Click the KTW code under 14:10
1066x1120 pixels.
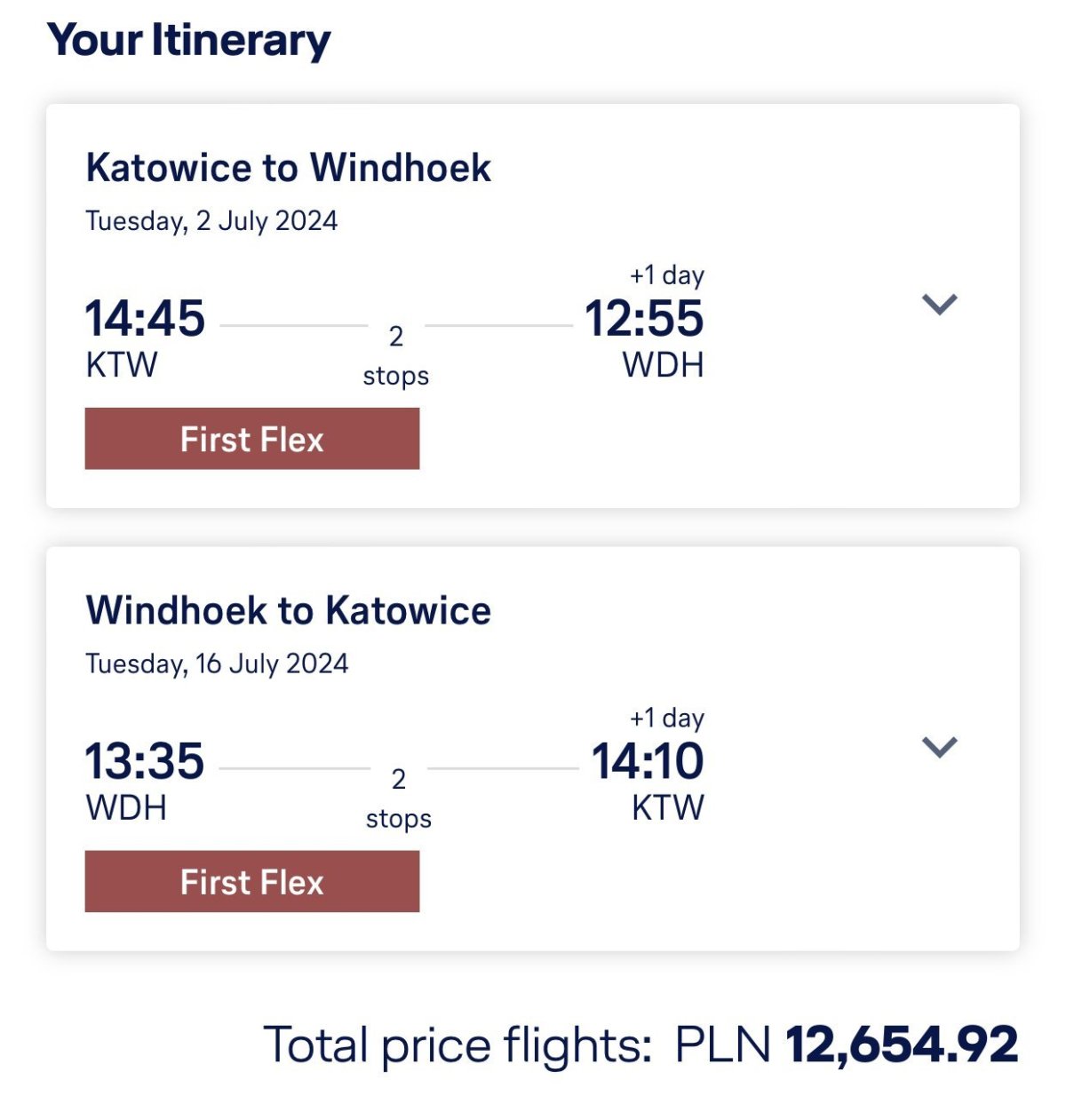click(x=667, y=807)
